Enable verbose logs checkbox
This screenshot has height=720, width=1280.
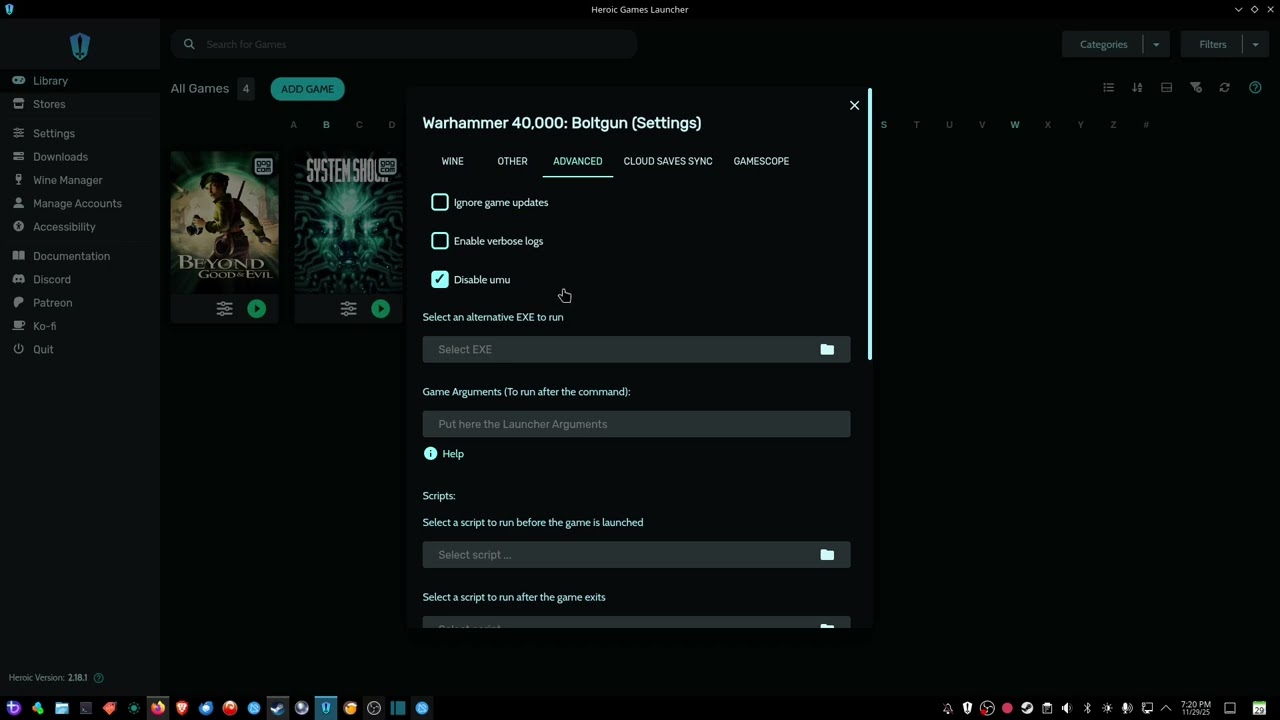pos(440,241)
